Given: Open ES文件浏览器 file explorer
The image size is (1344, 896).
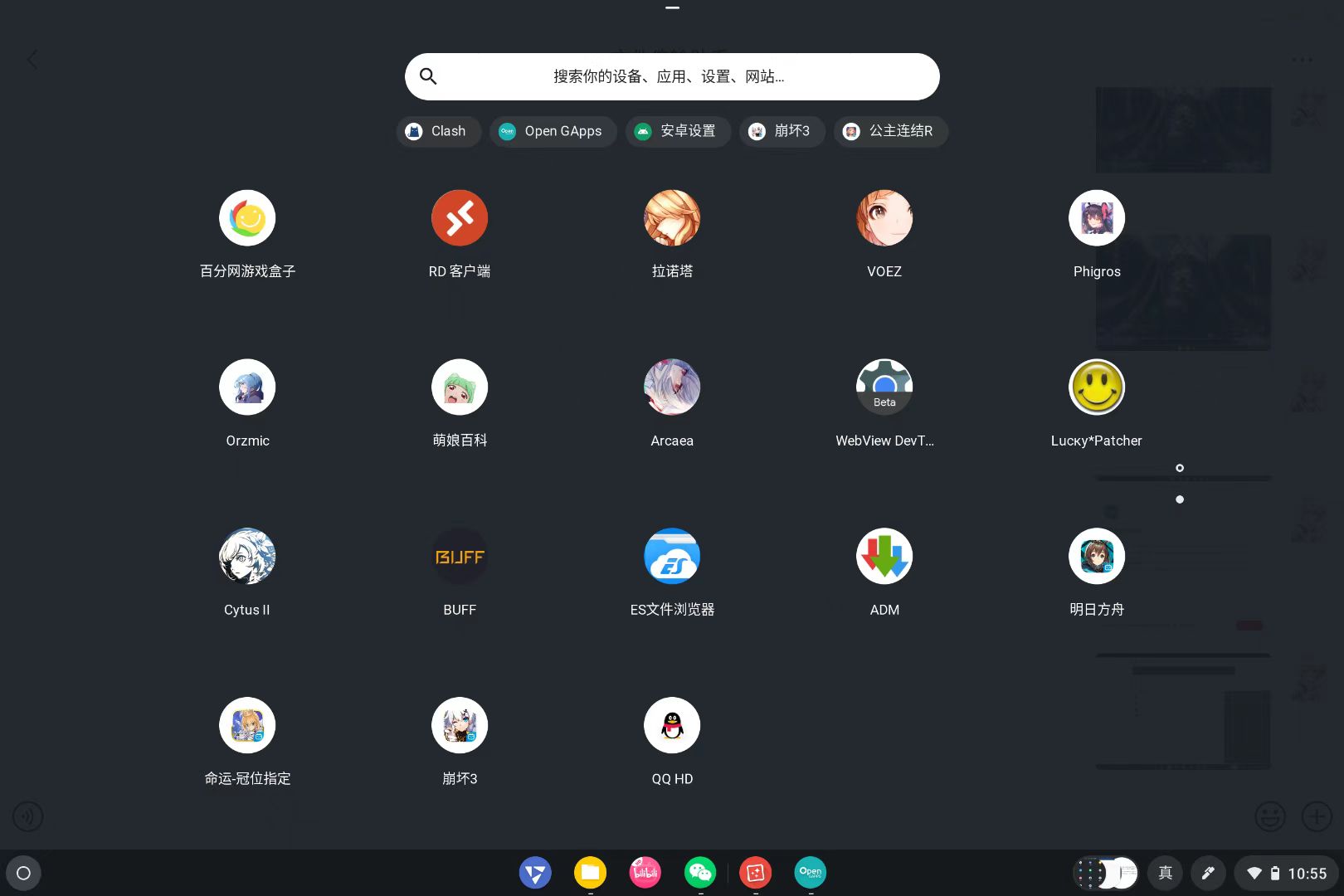Looking at the screenshot, I should coord(672,557).
